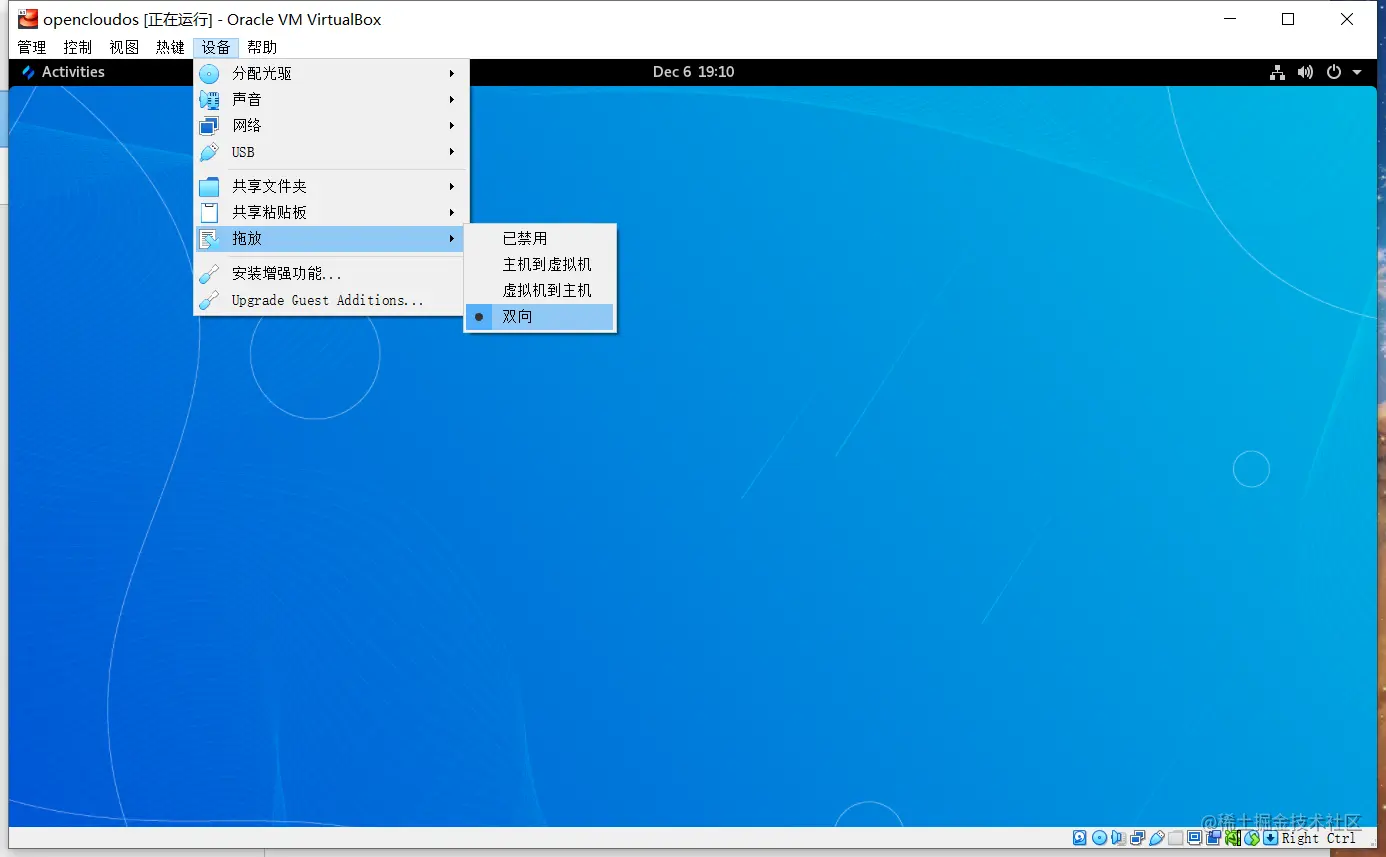
Task: Click the VirtualBox title bar icon
Action: point(28,19)
